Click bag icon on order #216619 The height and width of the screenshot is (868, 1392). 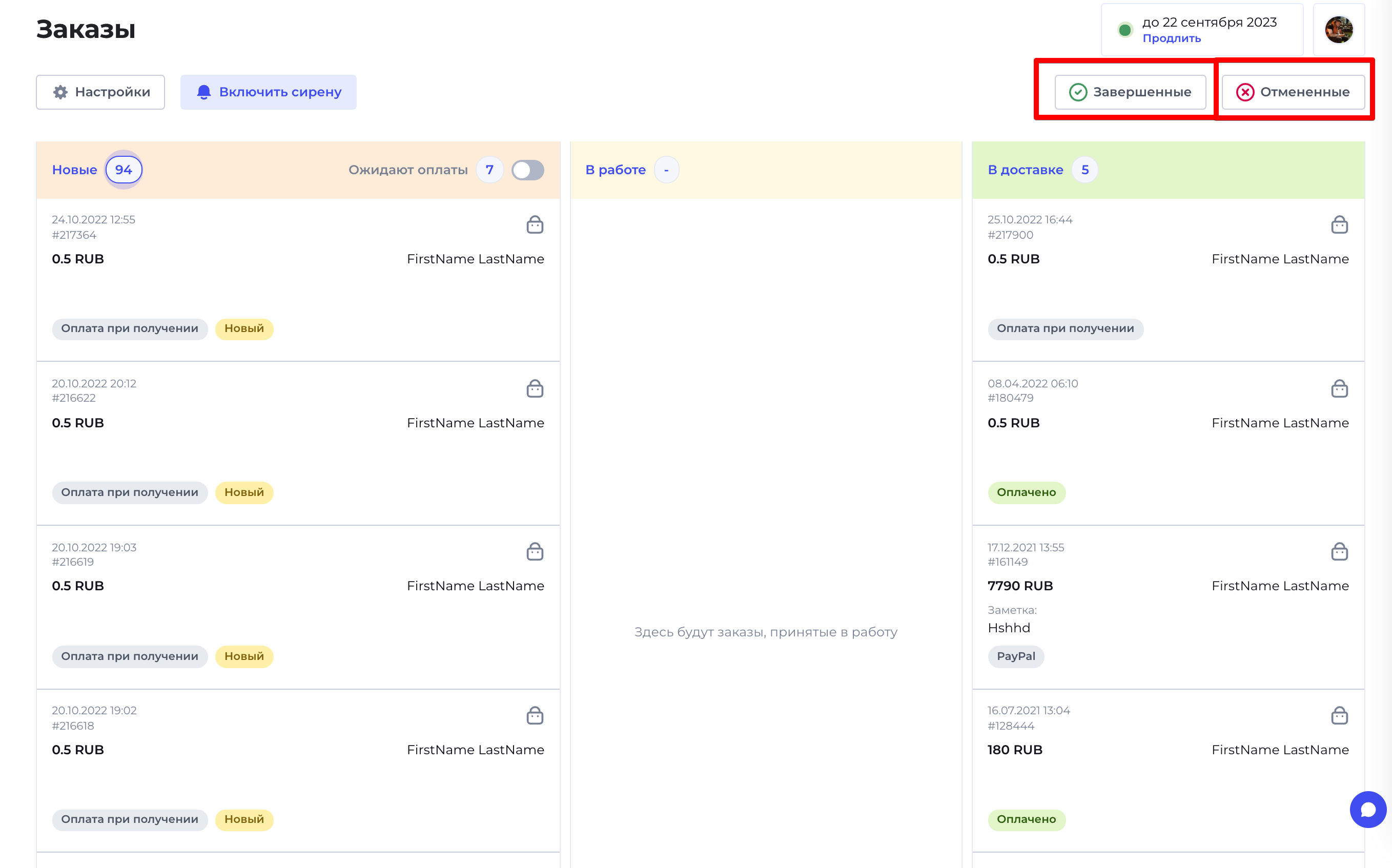tap(535, 552)
